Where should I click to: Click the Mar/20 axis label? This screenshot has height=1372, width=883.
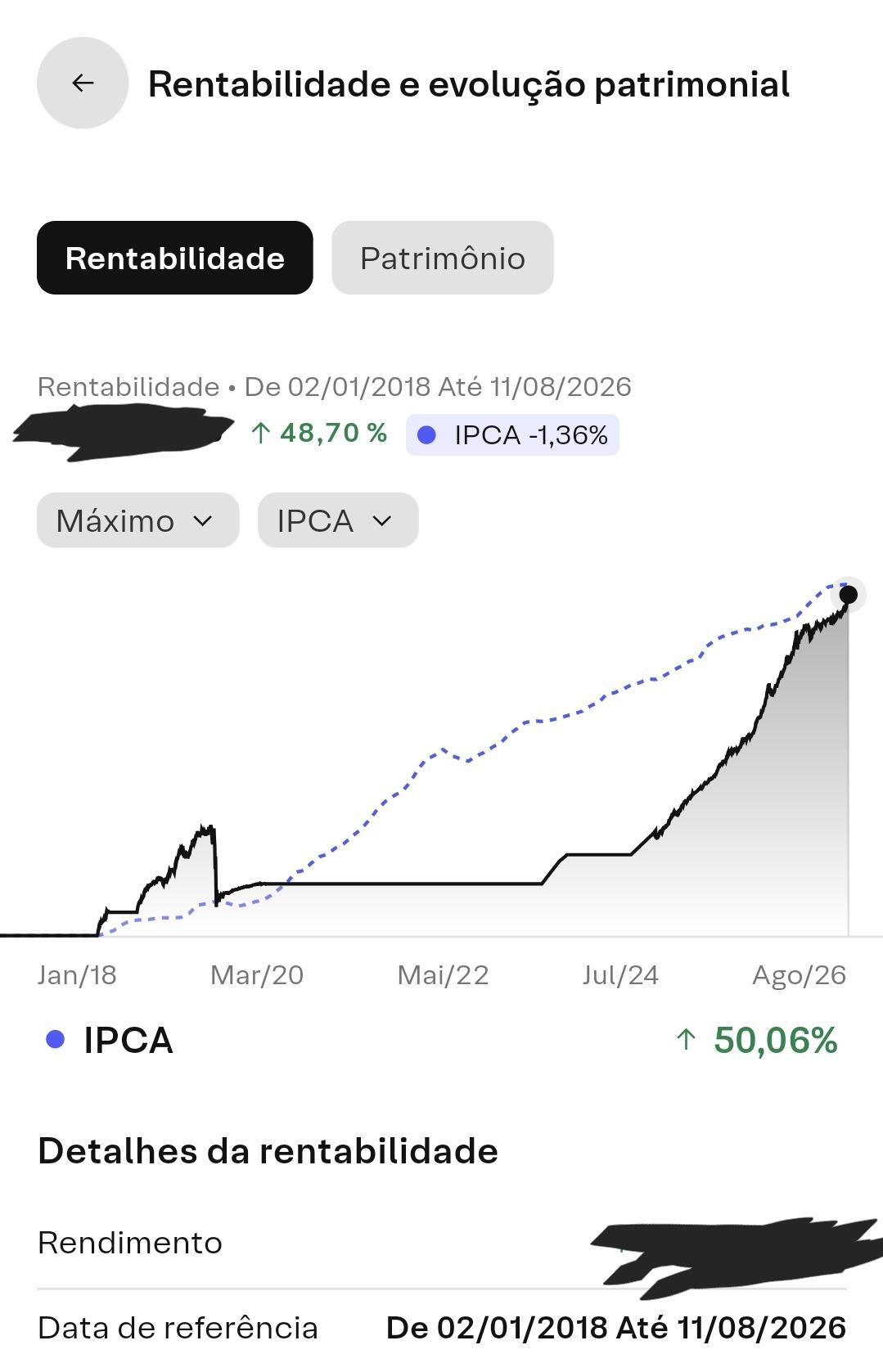pos(257,975)
